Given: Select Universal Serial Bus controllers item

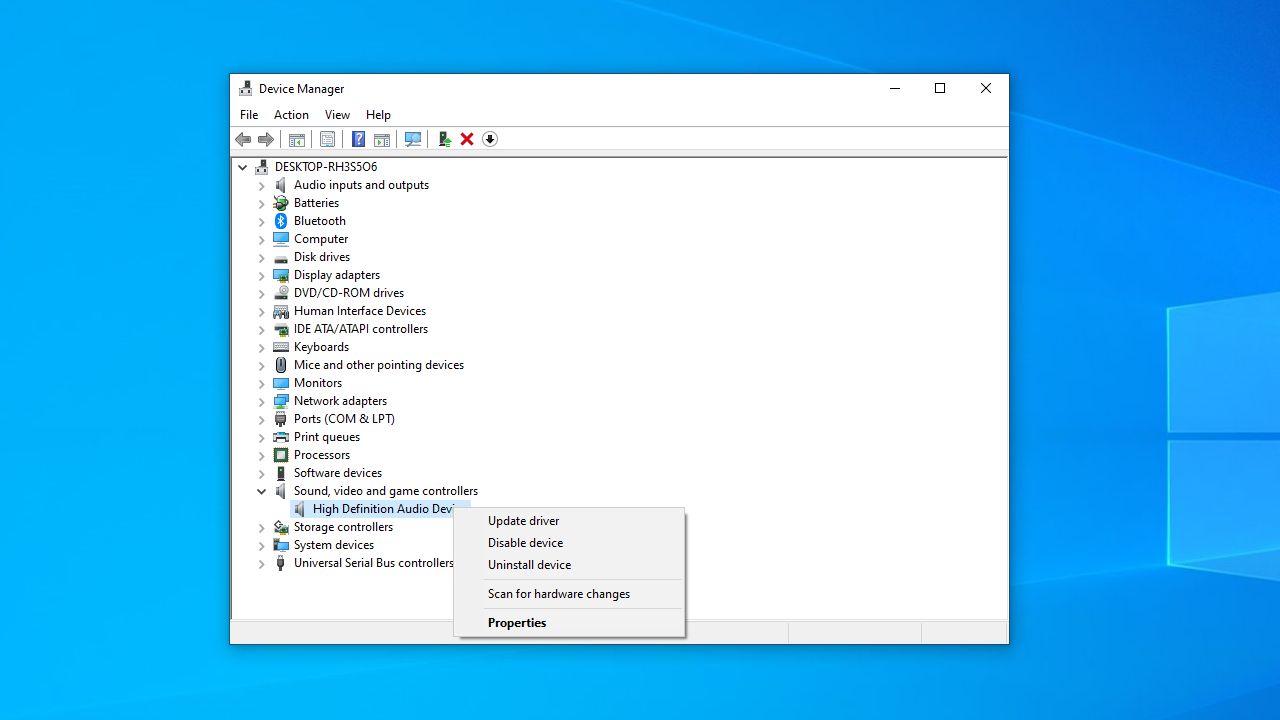Looking at the screenshot, I should pyautogui.click(x=373, y=563).
